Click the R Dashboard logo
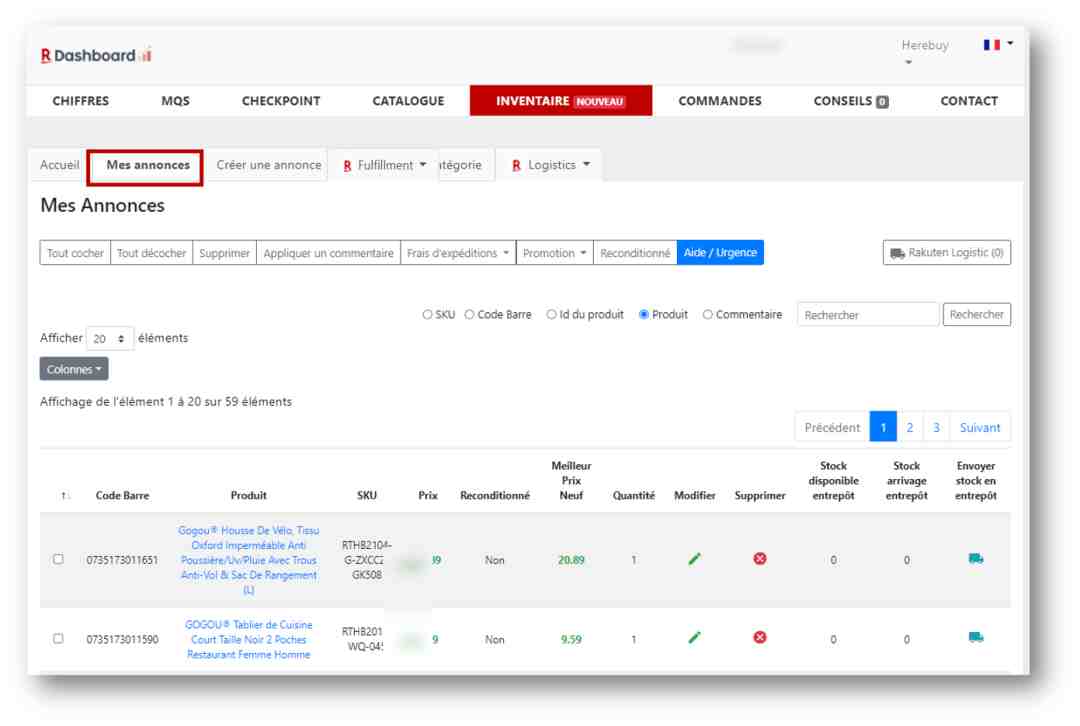Image resolution: width=1080 pixels, height=726 pixels. [x=96, y=55]
